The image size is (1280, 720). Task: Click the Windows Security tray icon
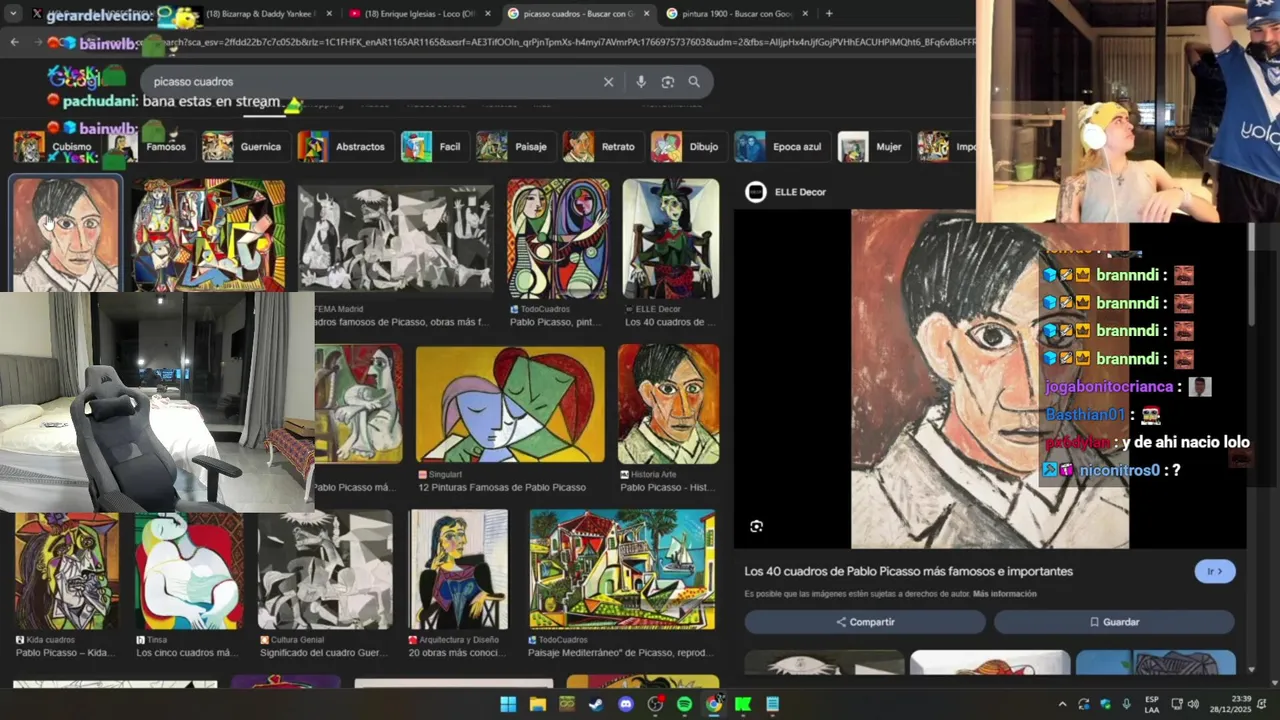pos(1105,704)
